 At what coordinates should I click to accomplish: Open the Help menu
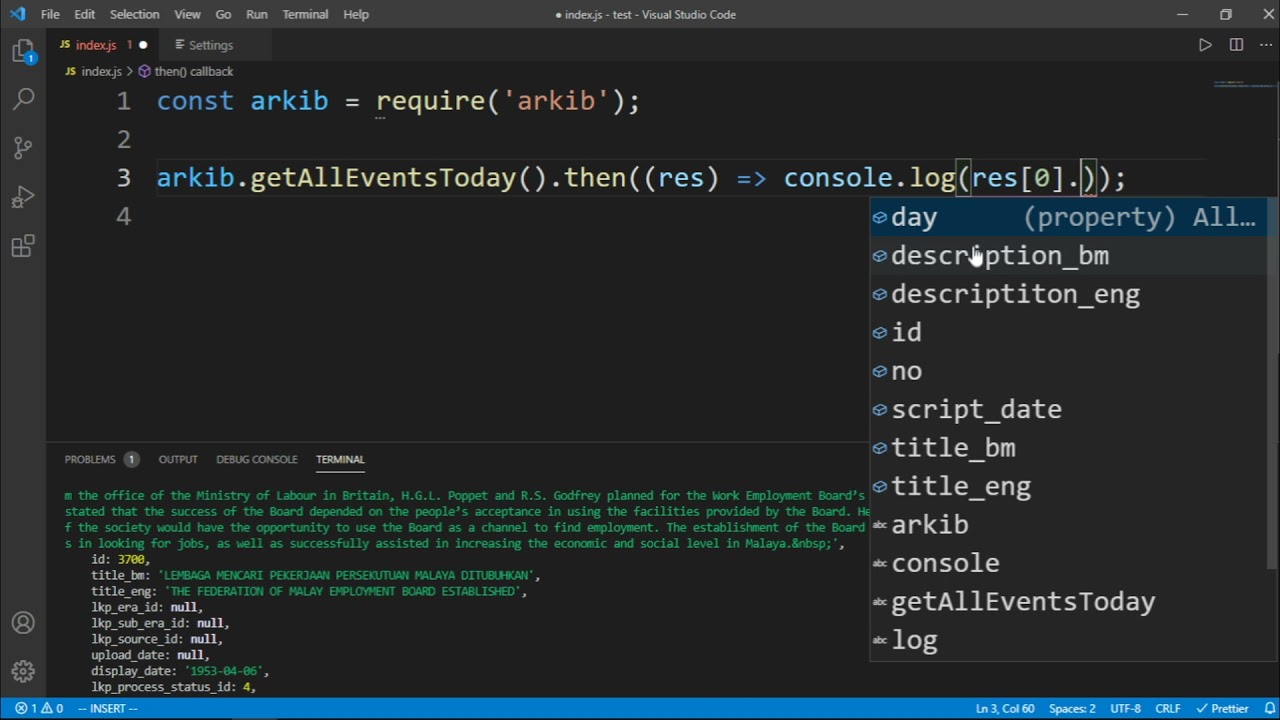pyautogui.click(x=356, y=14)
